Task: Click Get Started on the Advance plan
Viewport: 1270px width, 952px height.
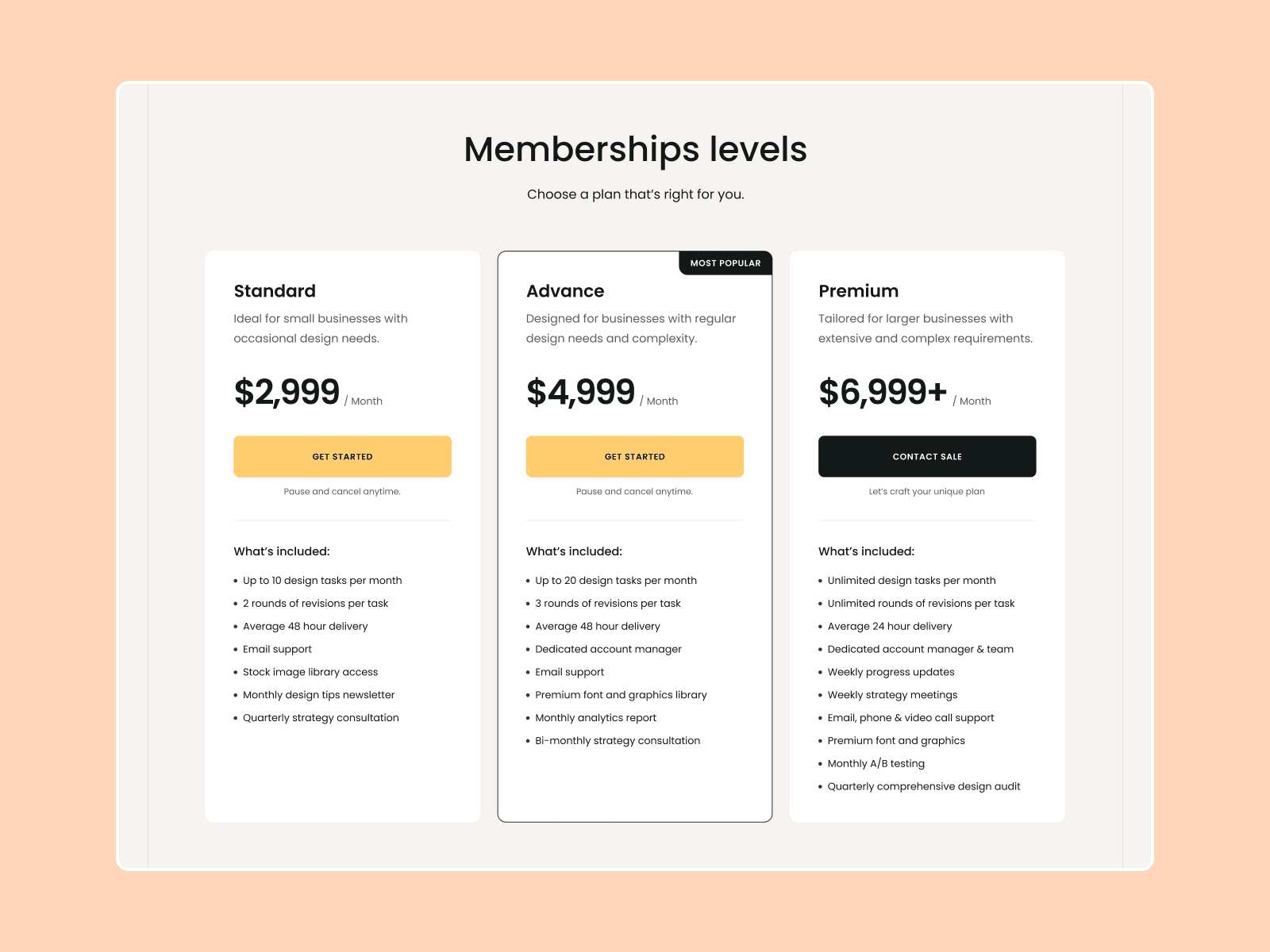Action: tap(634, 456)
